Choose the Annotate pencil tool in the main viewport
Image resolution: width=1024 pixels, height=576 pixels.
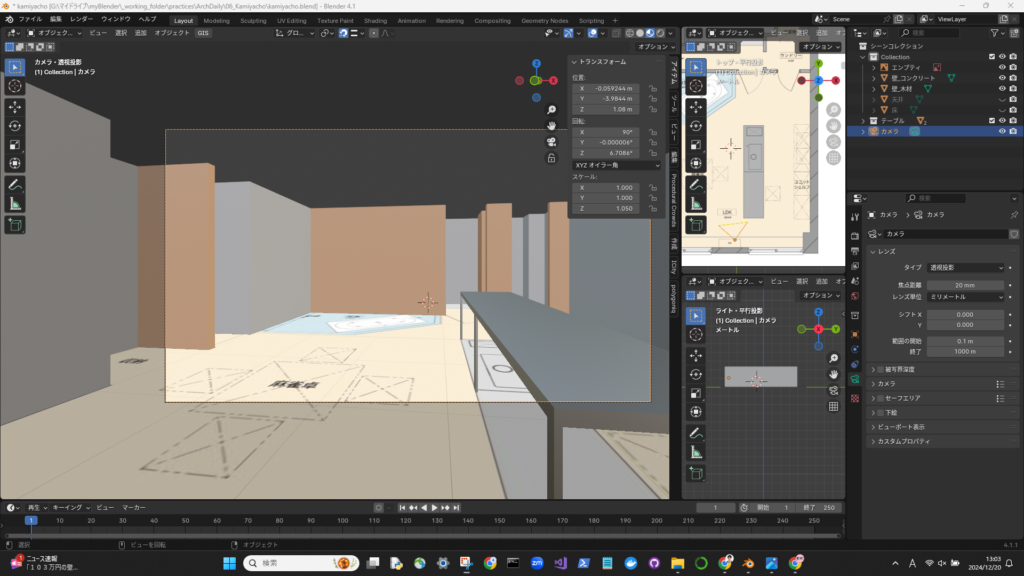click(15, 185)
